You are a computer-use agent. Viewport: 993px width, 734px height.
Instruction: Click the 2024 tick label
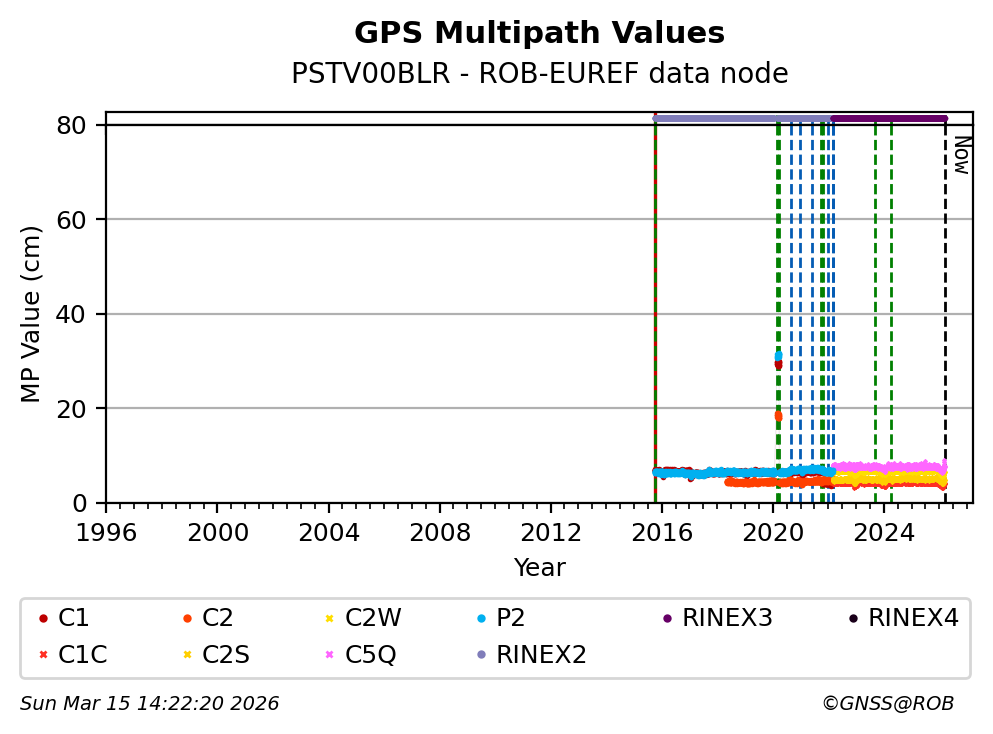point(884,530)
